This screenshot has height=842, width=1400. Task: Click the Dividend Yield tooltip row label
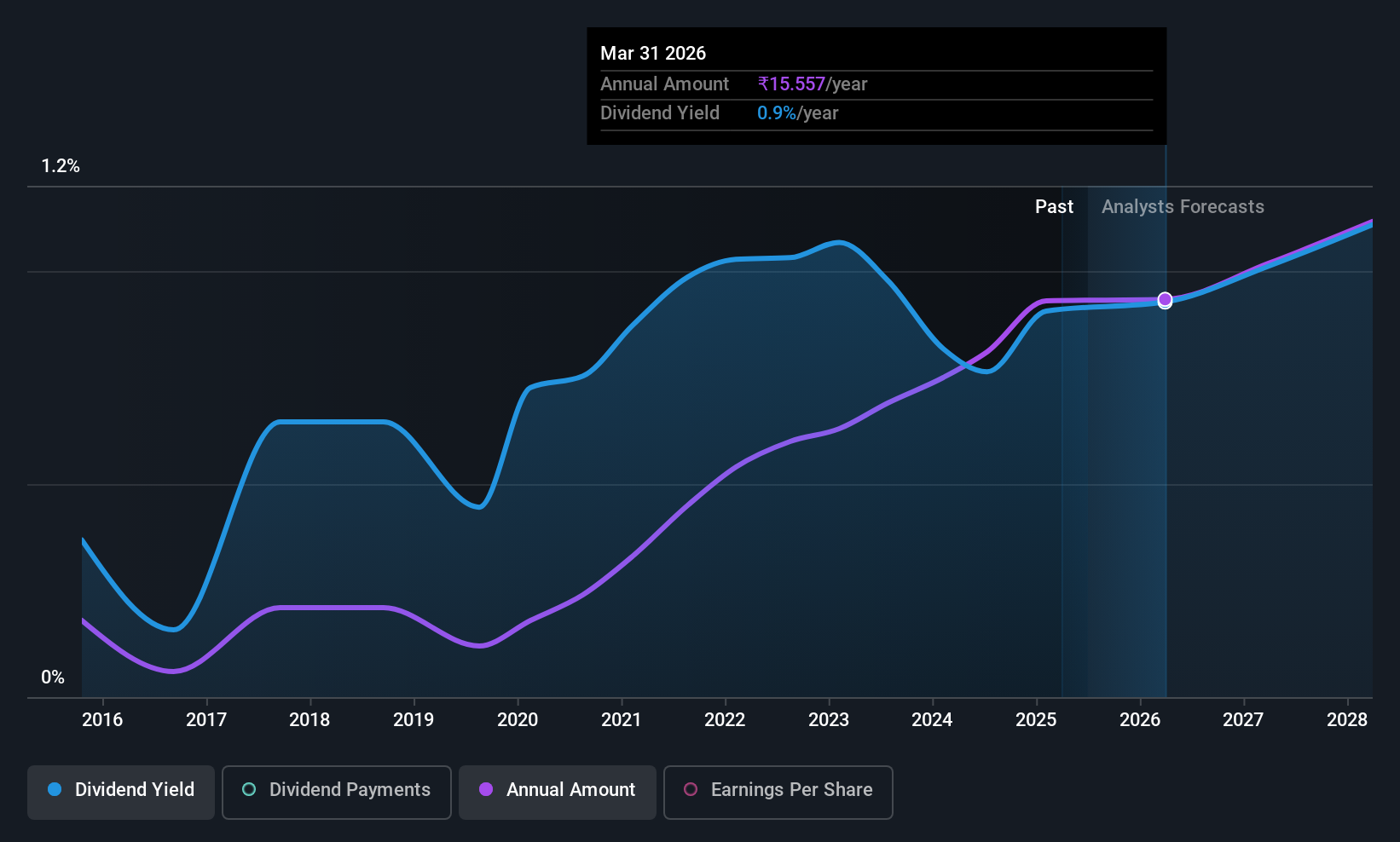[x=660, y=113]
